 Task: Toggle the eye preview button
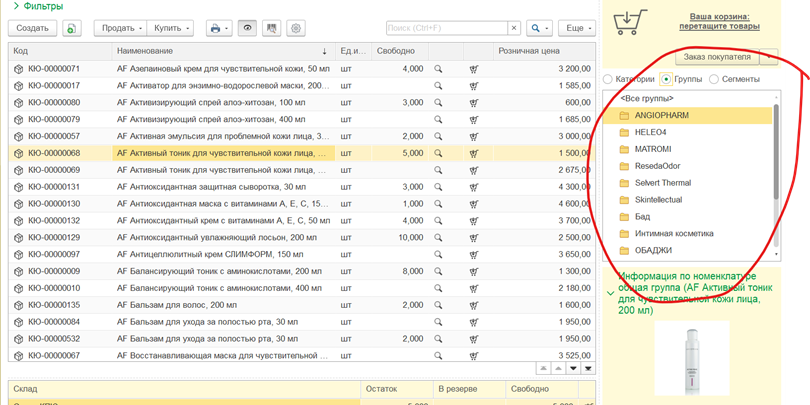click(x=247, y=28)
